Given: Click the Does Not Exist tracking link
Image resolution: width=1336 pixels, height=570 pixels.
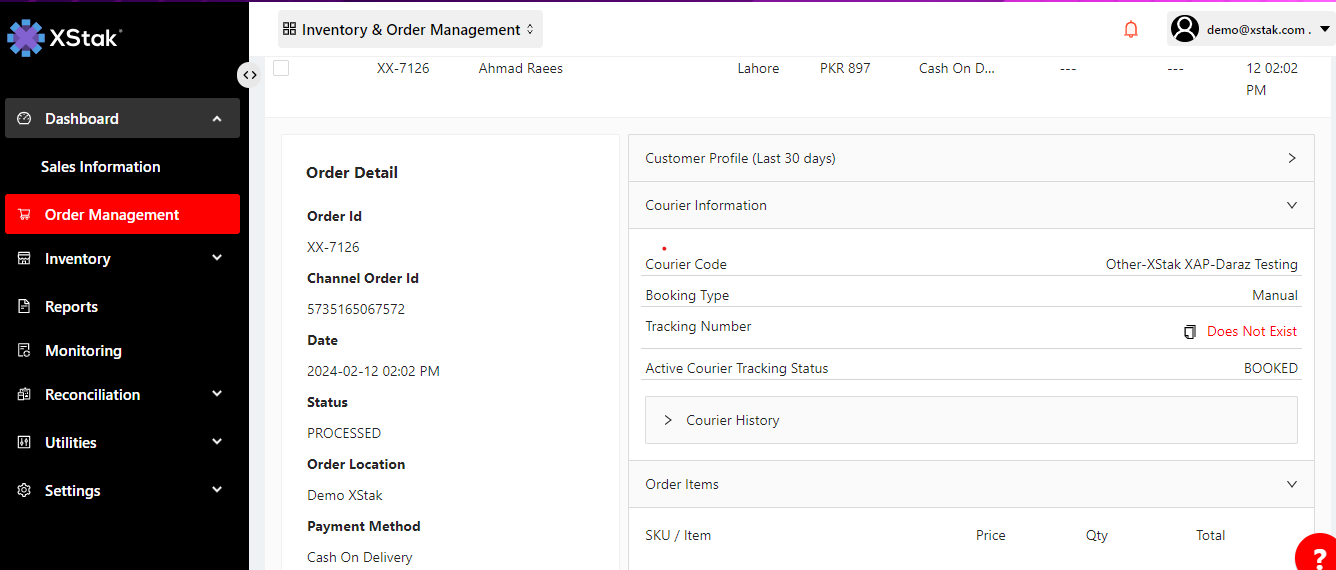Looking at the screenshot, I should point(1252,332).
